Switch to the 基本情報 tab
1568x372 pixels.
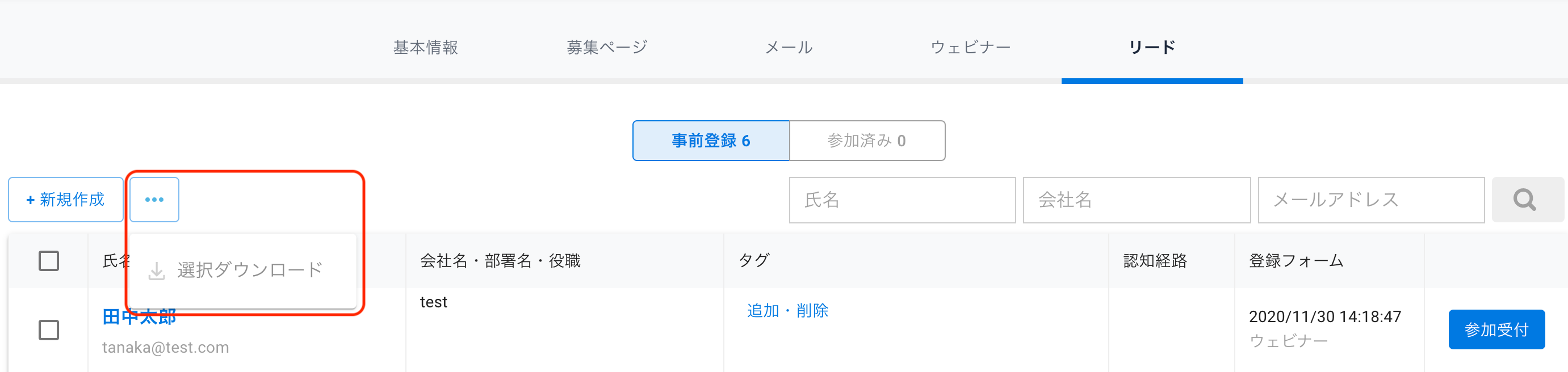[x=425, y=48]
